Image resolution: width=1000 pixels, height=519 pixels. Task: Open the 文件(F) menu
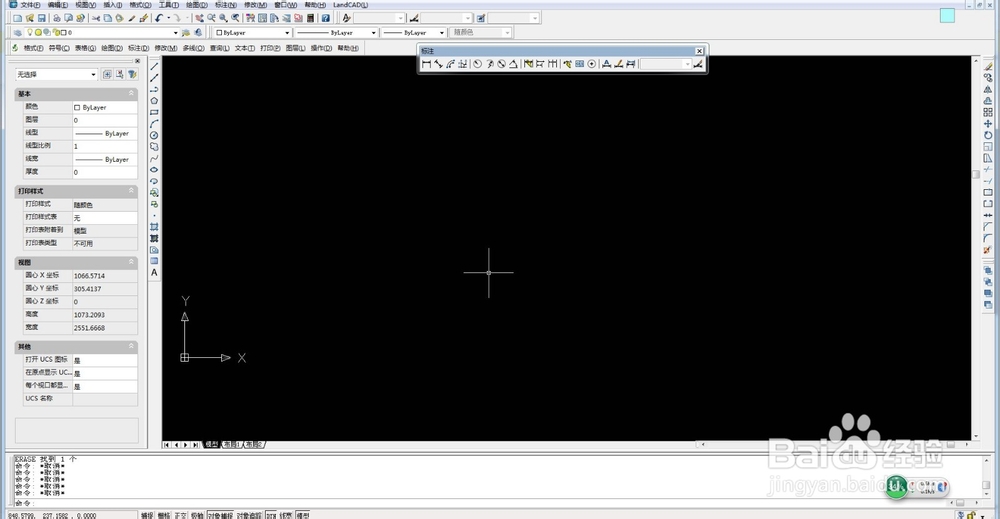click(x=30, y=4)
